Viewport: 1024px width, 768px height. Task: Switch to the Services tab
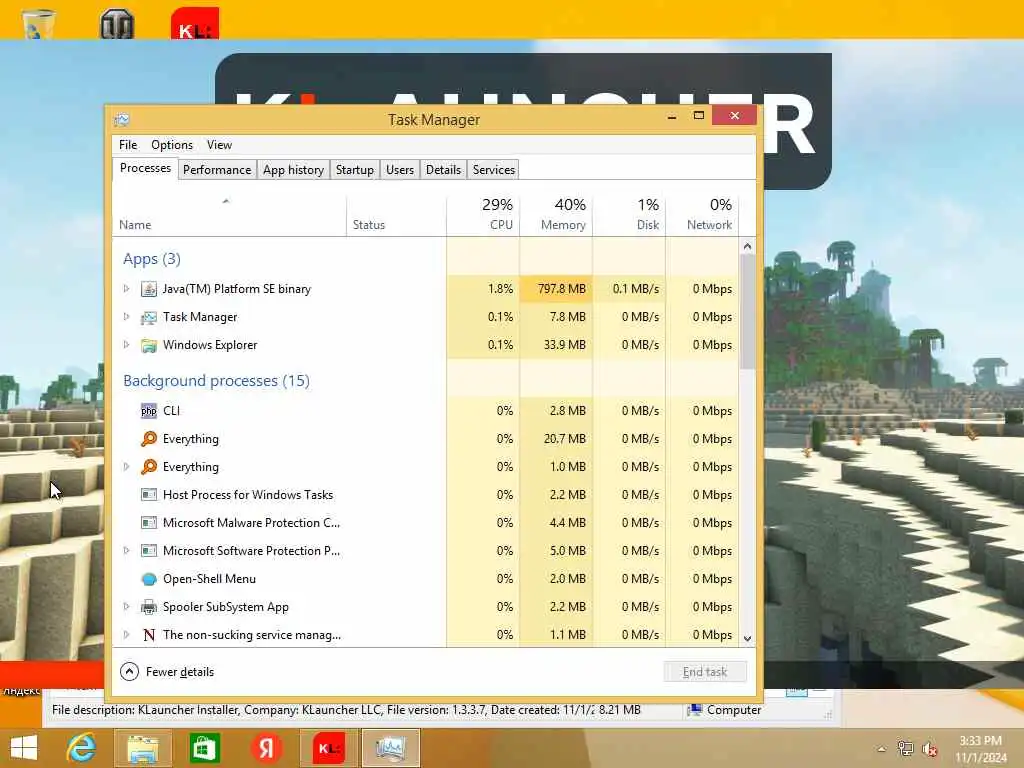(x=494, y=170)
